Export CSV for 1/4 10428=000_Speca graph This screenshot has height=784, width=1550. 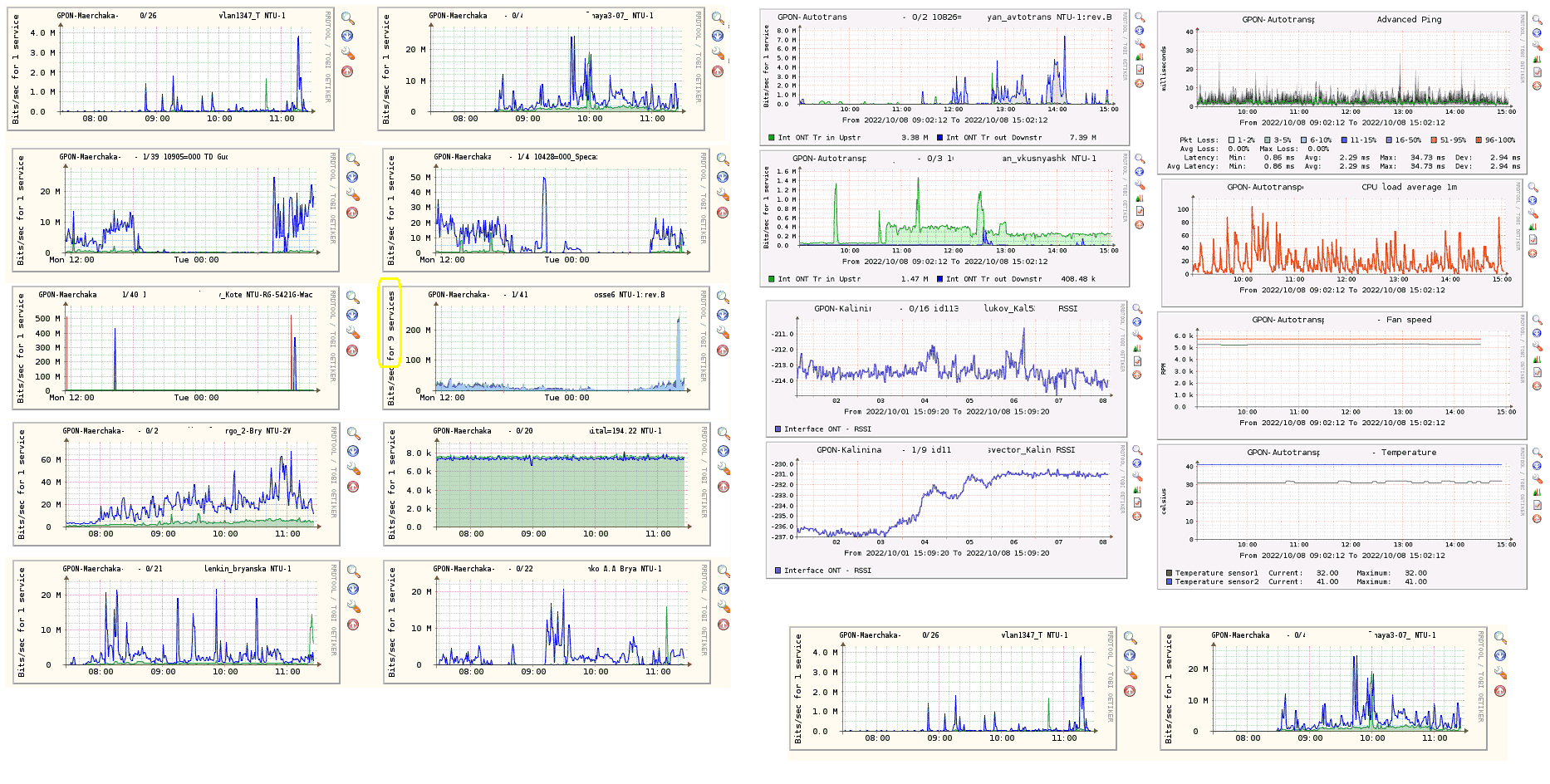[x=723, y=177]
